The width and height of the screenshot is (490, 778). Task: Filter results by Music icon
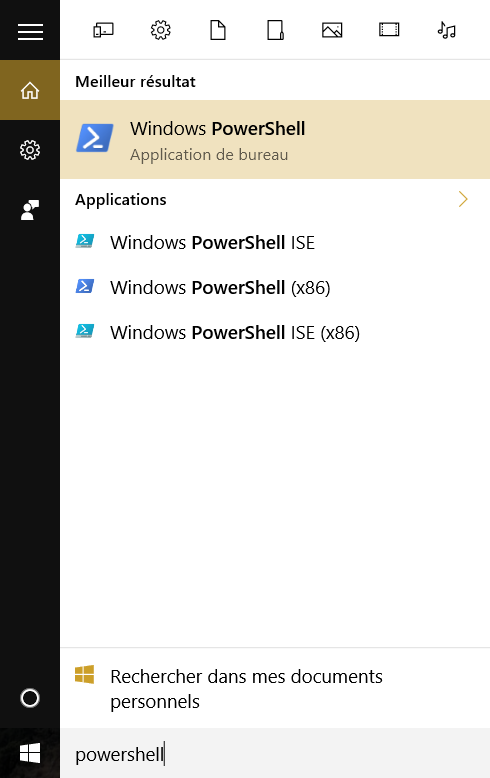(x=446, y=30)
